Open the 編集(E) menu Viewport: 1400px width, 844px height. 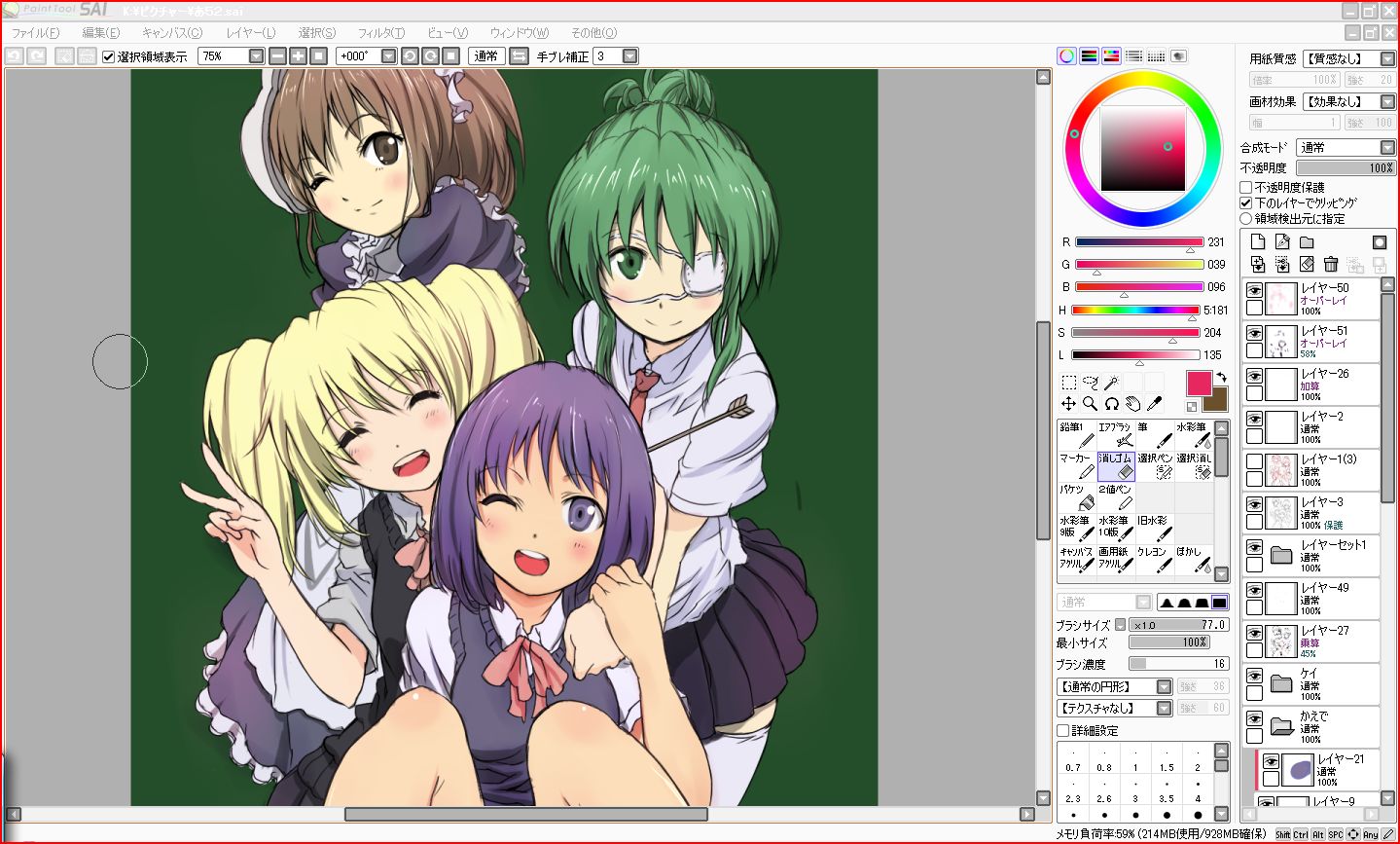100,33
